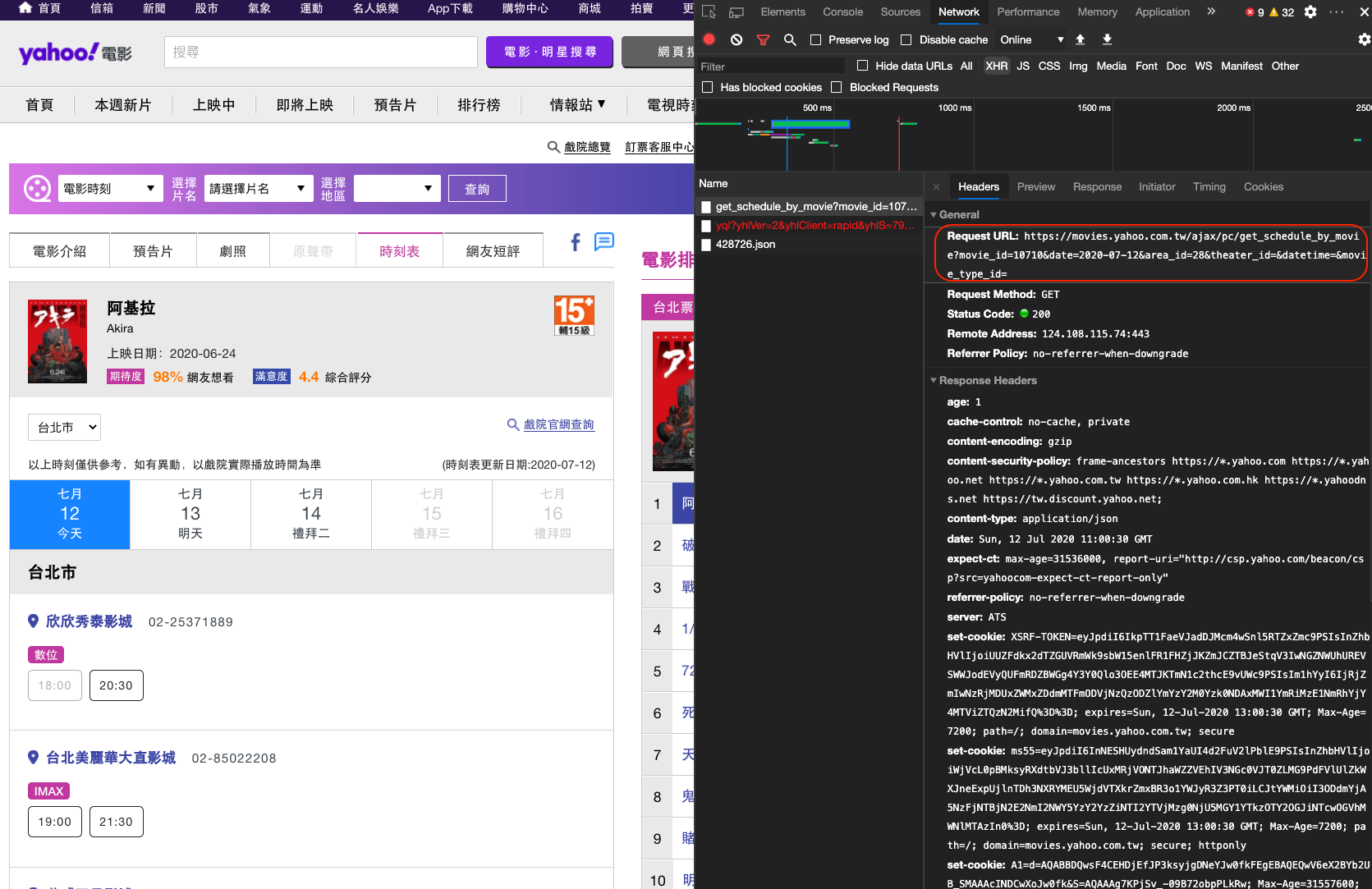Open the 請選擇片名 dropdown
The width and height of the screenshot is (1372, 889).
coord(259,189)
